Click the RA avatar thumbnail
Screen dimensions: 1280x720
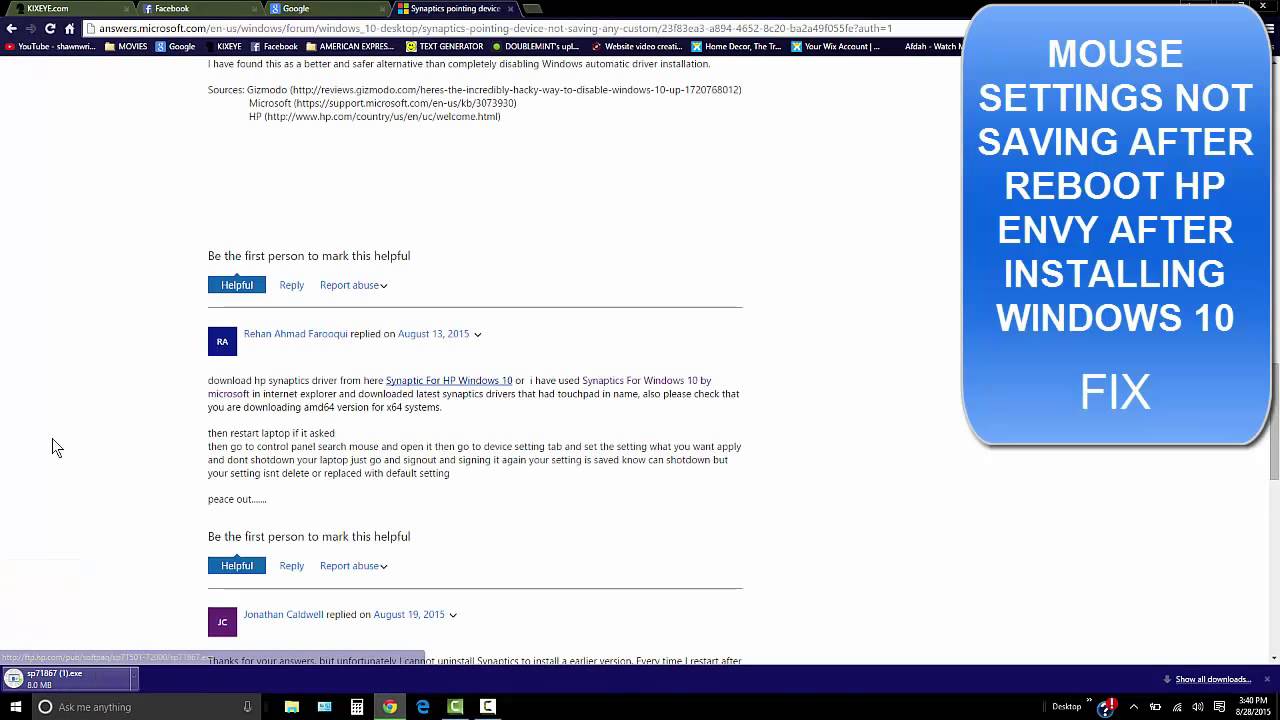(x=222, y=341)
